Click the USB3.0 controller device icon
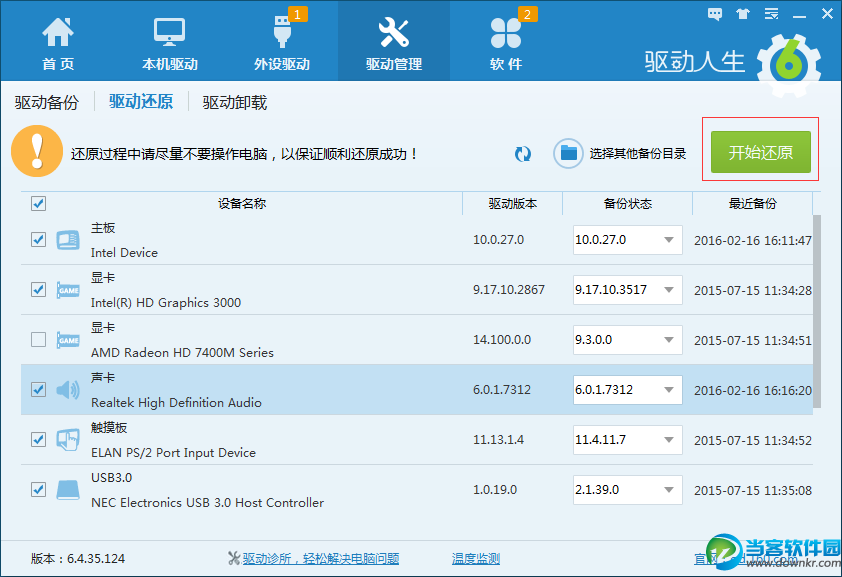 pyautogui.click(x=68, y=490)
